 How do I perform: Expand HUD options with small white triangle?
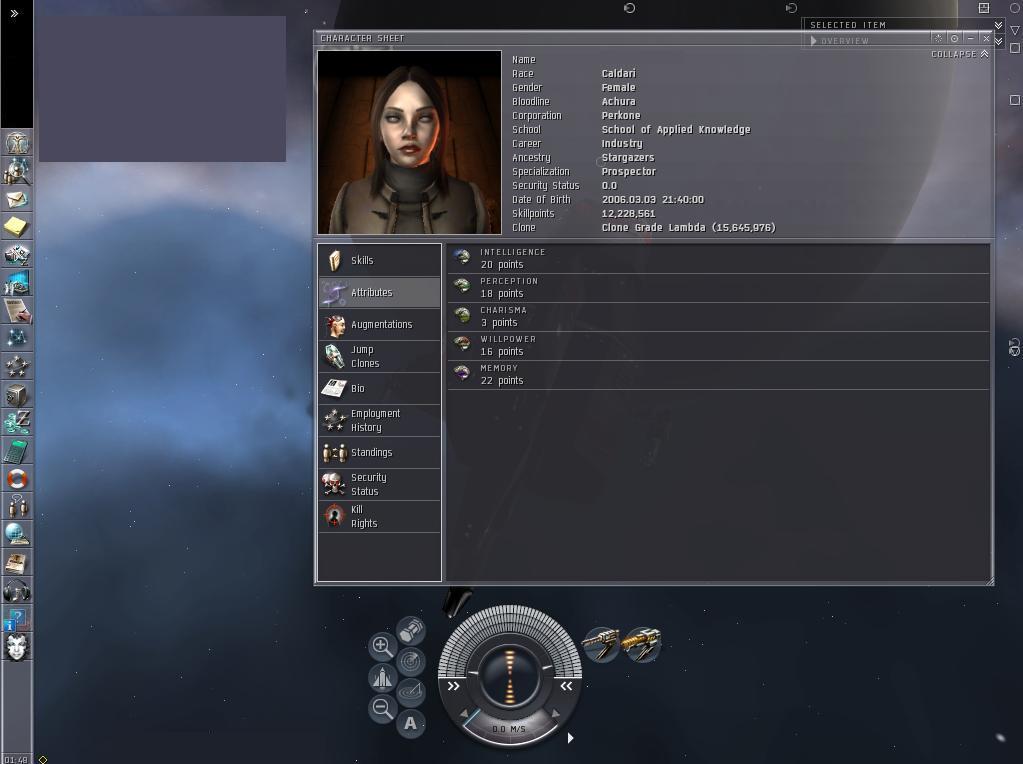click(x=571, y=738)
